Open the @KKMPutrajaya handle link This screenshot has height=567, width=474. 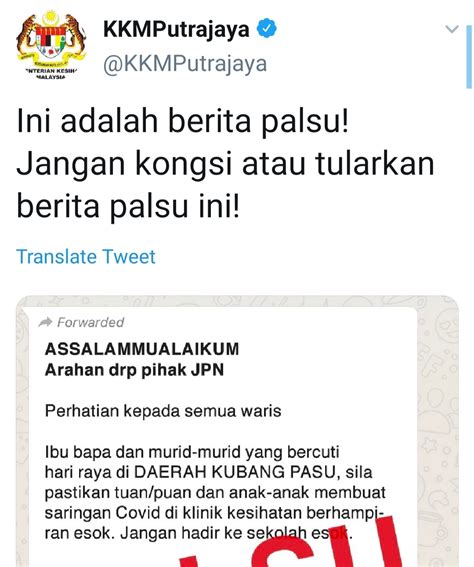coord(185,64)
